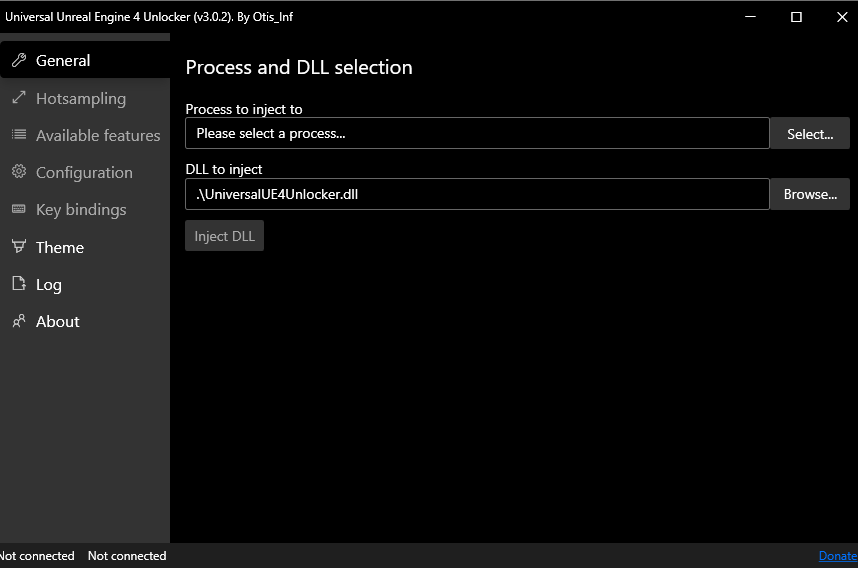
Task: Follow the Donate link
Action: coord(838,556)
